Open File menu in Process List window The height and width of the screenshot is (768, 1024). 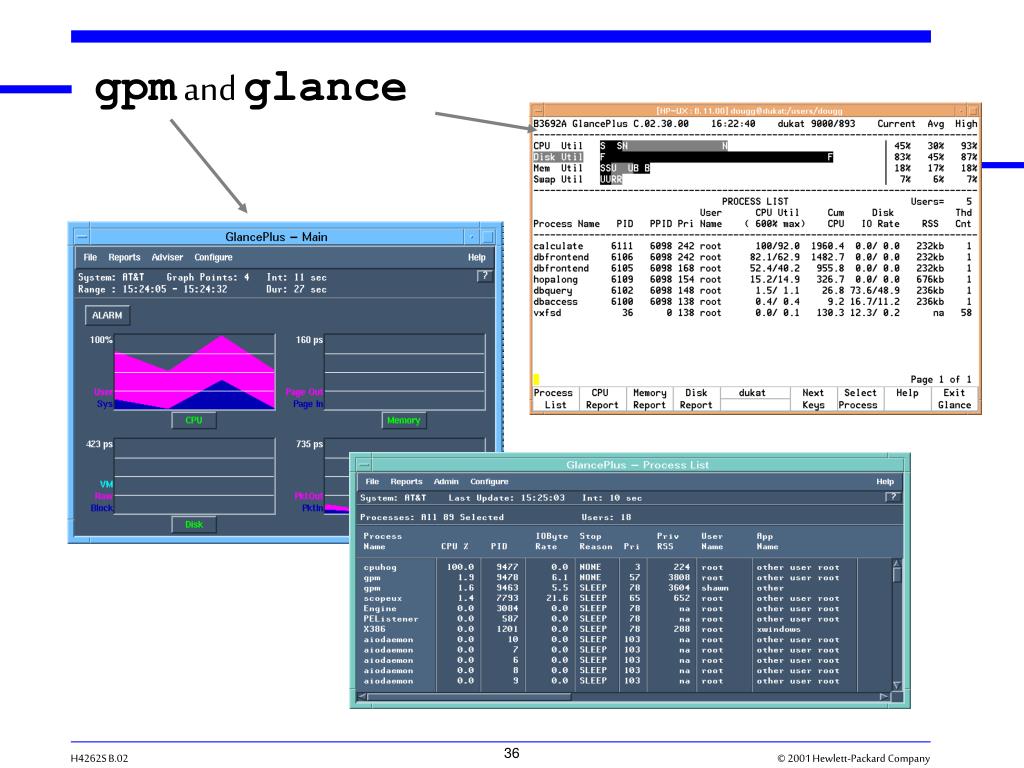[372, 481]
